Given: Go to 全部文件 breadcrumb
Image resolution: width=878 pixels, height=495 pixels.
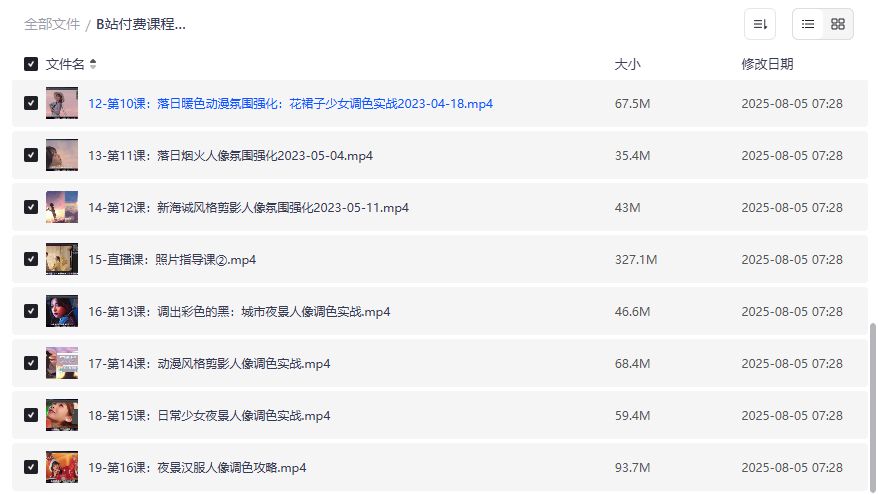Looking at the screenshot, I should pos(52,25).
